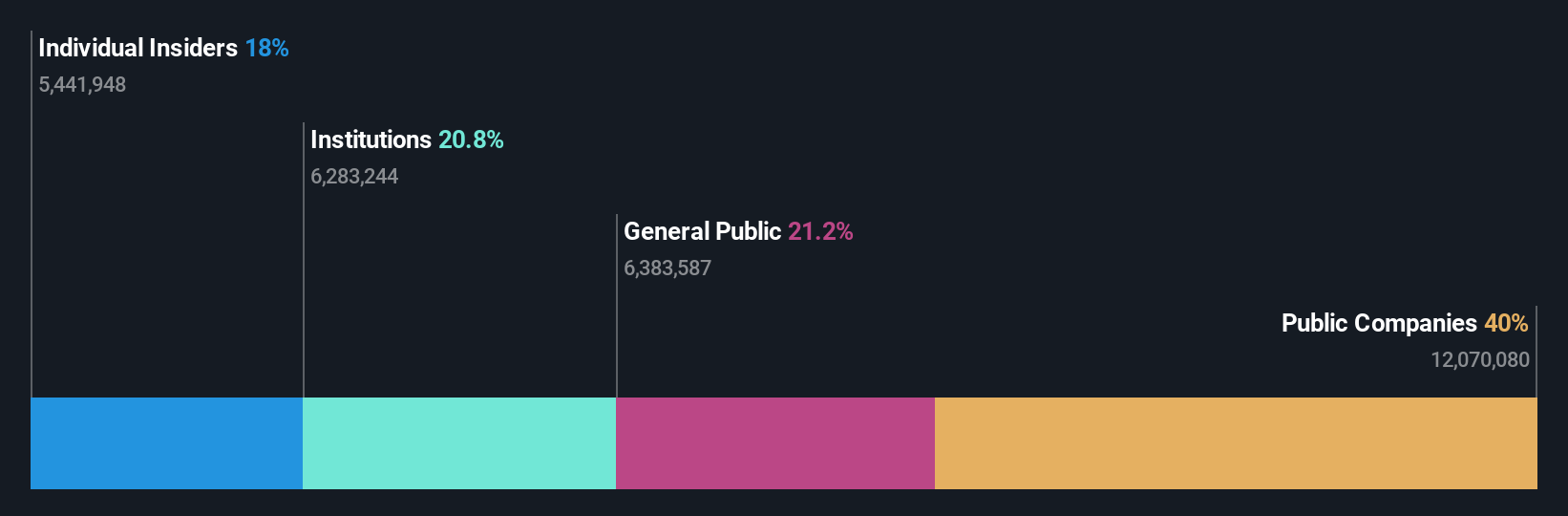This screenshot has width=1568, height=516.
Task: Click the Individual Insiders vertical marker line
Action: tap(32, 214)
